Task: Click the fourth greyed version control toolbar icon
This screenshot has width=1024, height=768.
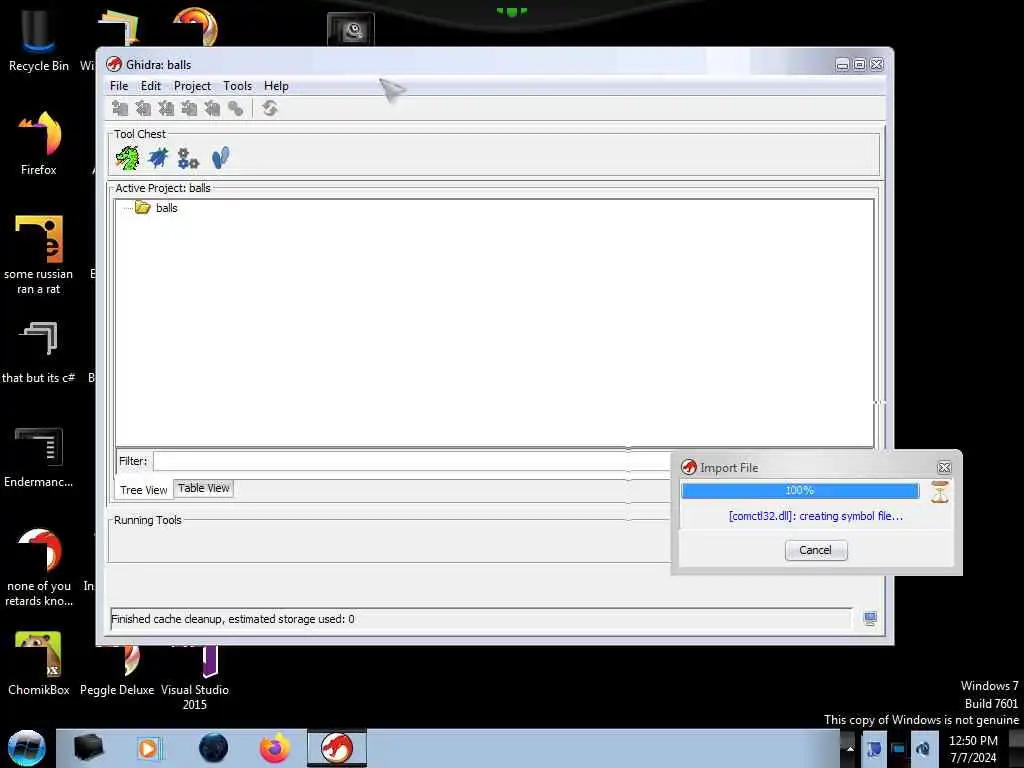Action: coord(189,108)
